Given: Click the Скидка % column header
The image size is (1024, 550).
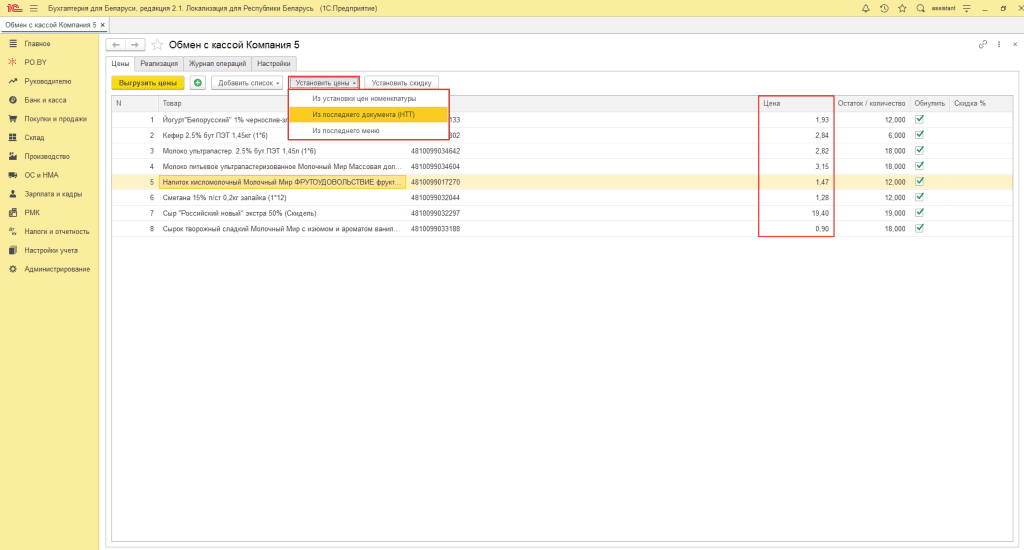Looking at the screenshot, I should (x=981, y=103).
